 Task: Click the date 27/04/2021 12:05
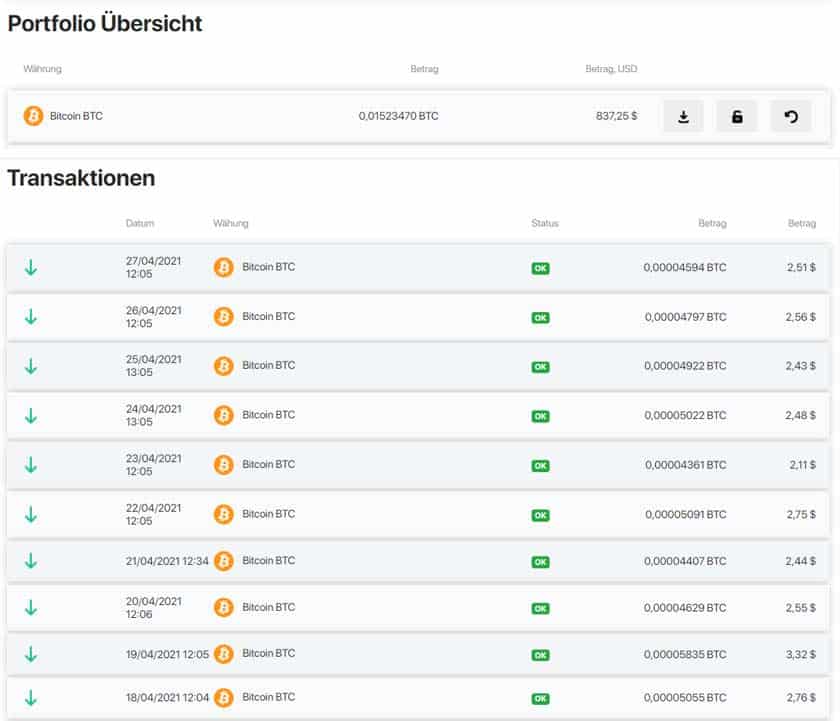(x=153, y=267)
